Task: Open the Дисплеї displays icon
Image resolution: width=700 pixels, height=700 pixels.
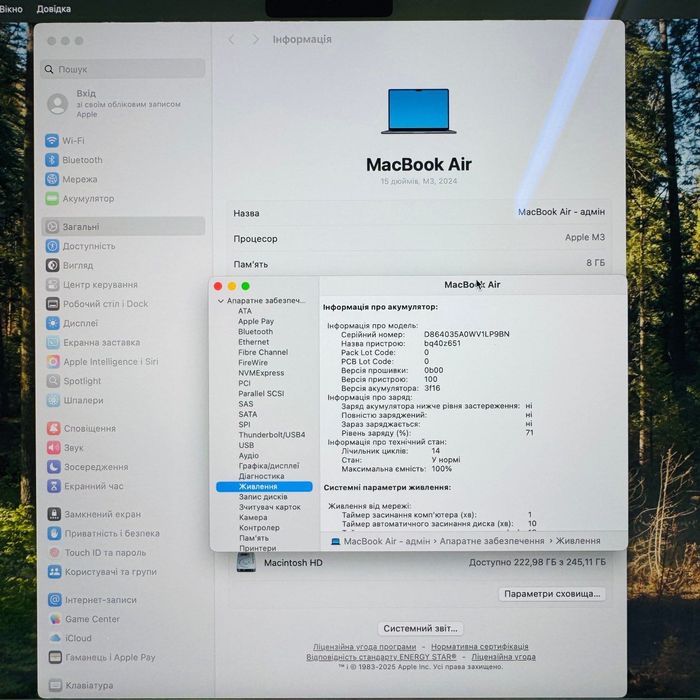Action: point(53,323)
